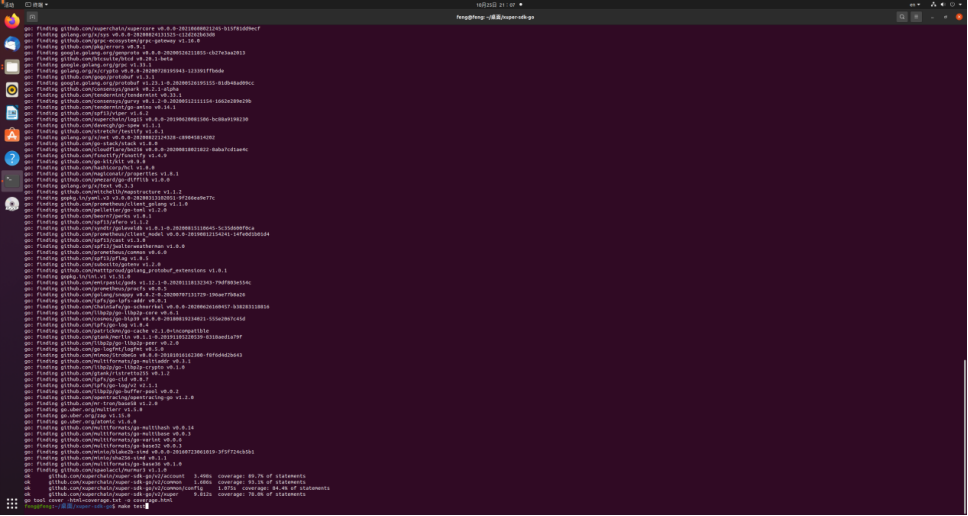
Task: Open Firefox from the dock
Action: click(x=11, y=21)
